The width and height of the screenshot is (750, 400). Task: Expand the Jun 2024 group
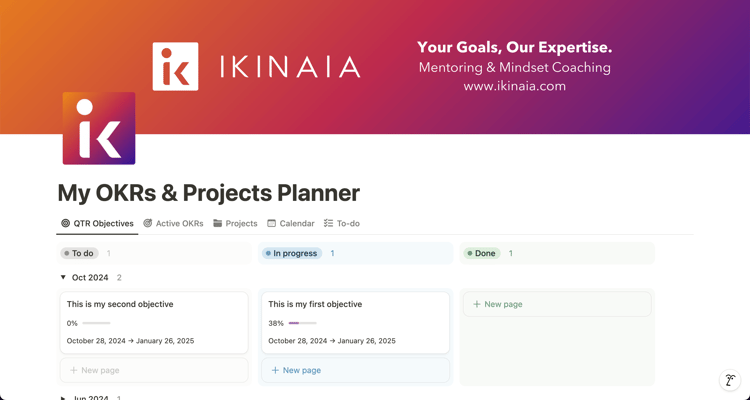[63, 398]
